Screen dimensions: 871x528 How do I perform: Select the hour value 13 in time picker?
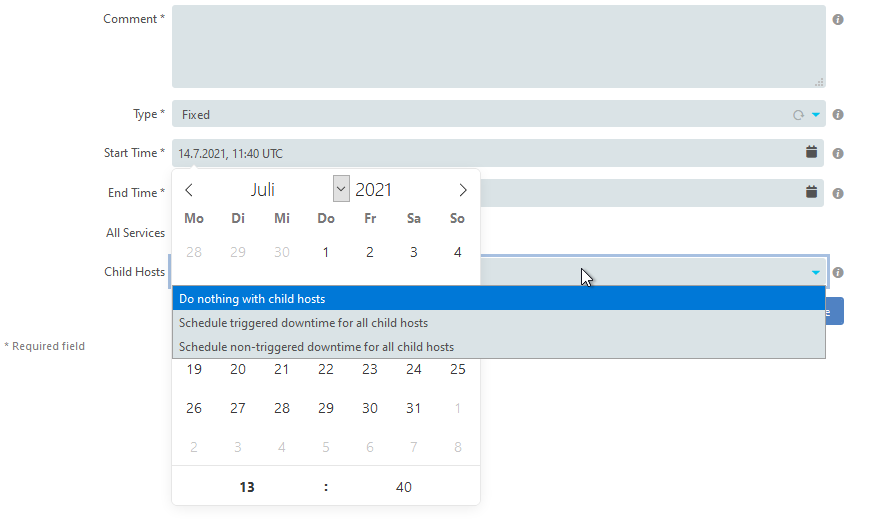(247, 487)
